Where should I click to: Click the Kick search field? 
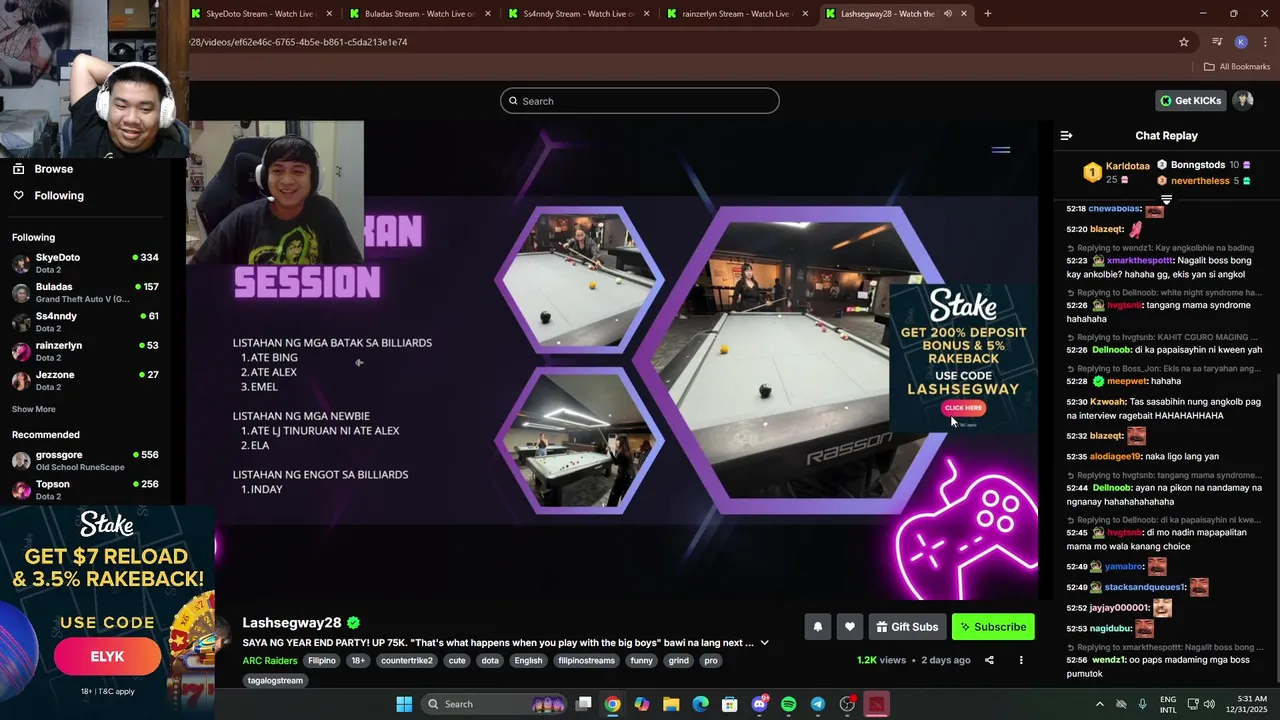point(640,101)
